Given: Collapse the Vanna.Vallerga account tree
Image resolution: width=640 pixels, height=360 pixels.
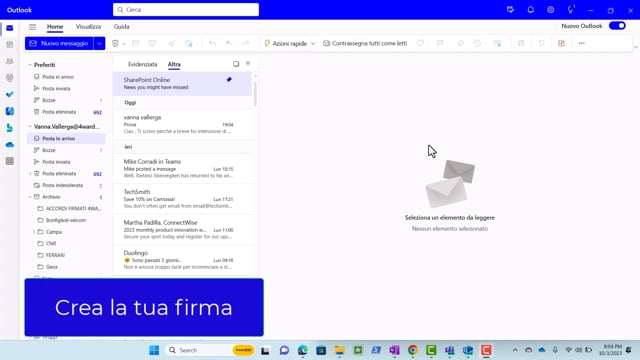Looking at the screenshot, I should tap(30, 127).
